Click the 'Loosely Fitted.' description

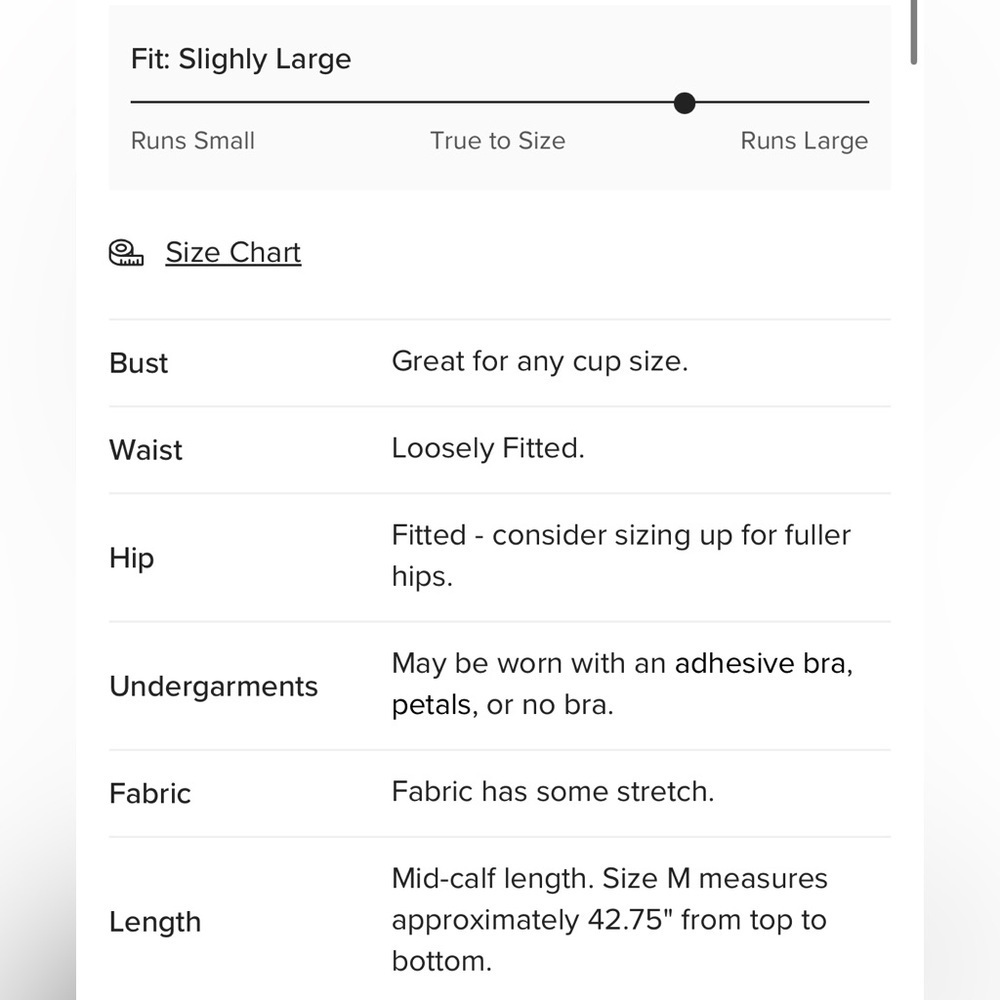488,448
